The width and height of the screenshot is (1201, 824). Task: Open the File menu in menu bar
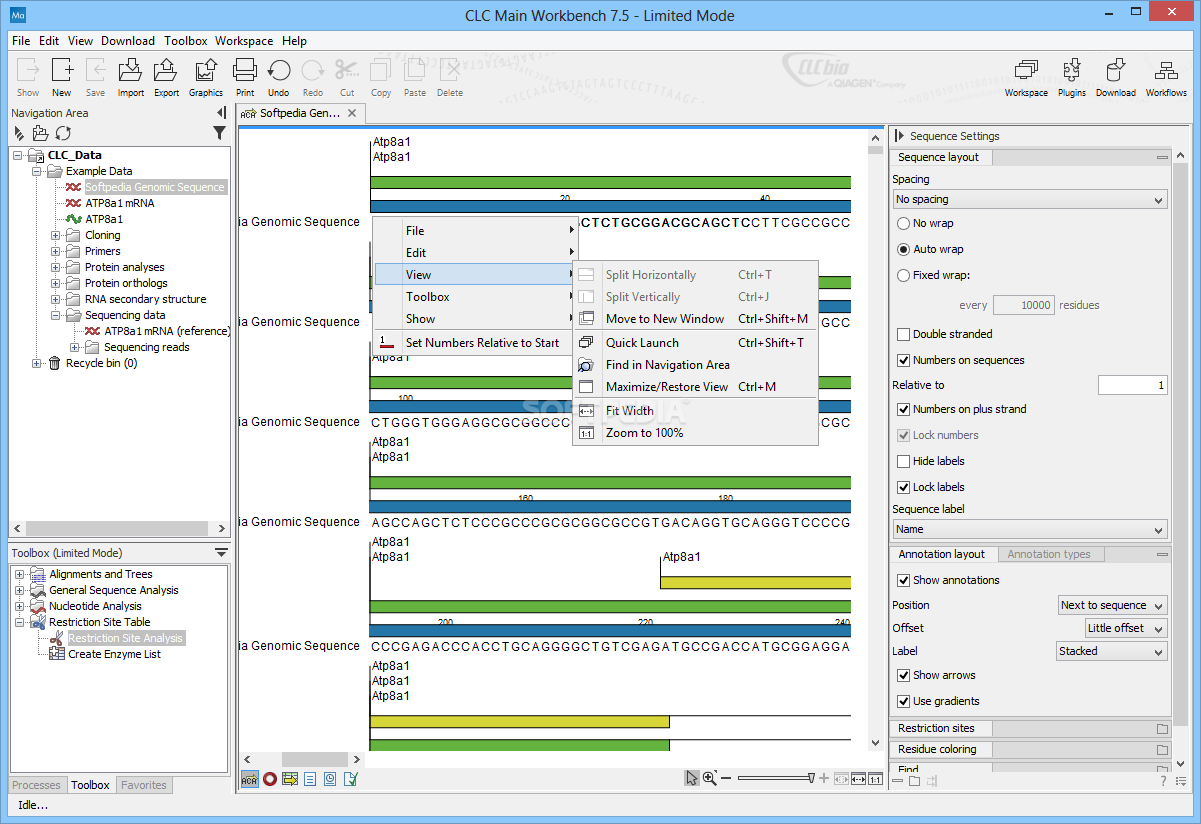tap(21, 41)
